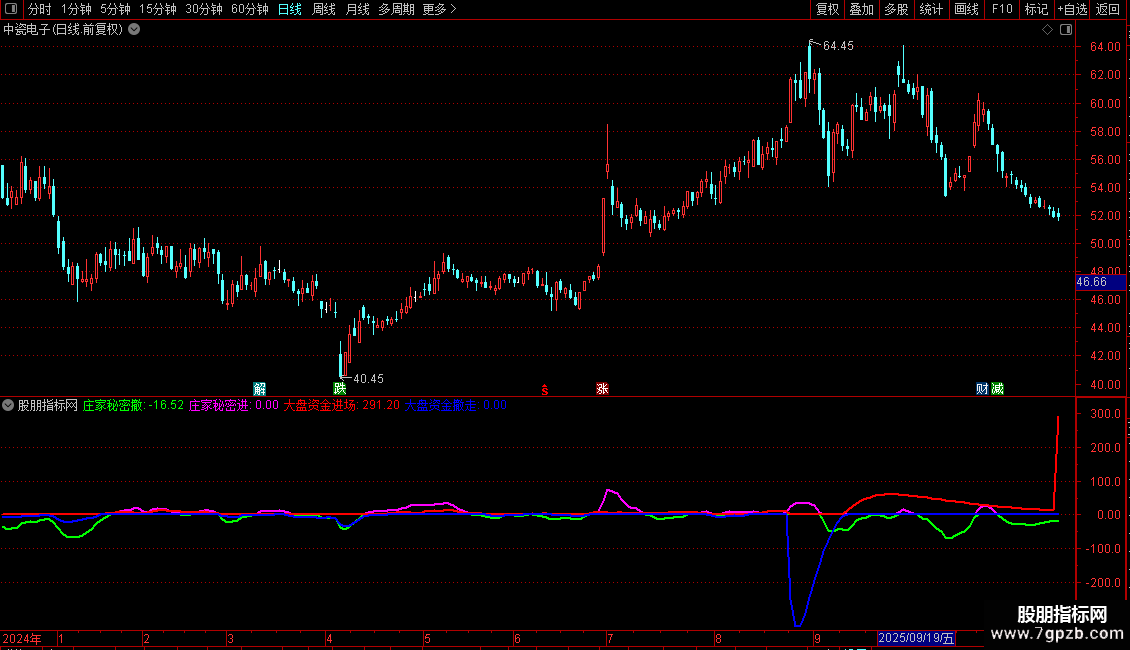The image size is (1130, 650).
Task: Expand the 中瓷电子 title dropdown arrow
Action: [134, 30]
